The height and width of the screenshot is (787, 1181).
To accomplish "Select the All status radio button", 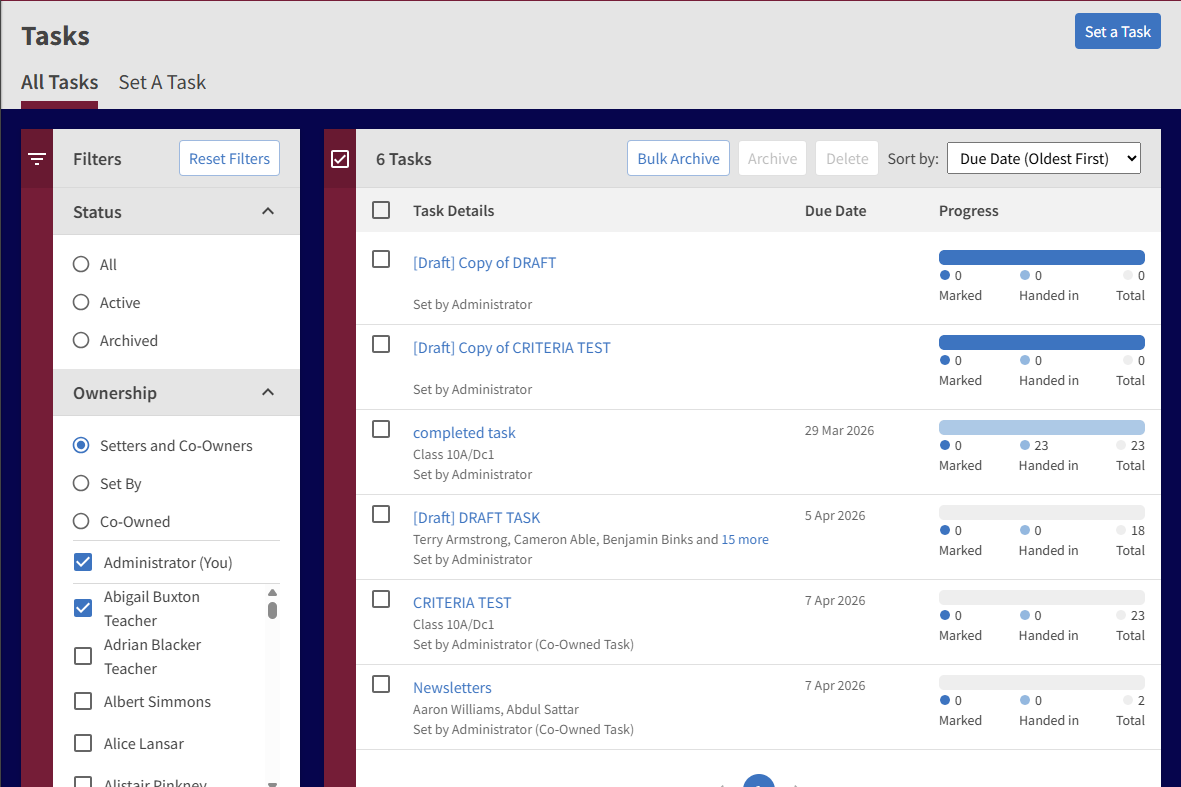I will coord(81,264).
